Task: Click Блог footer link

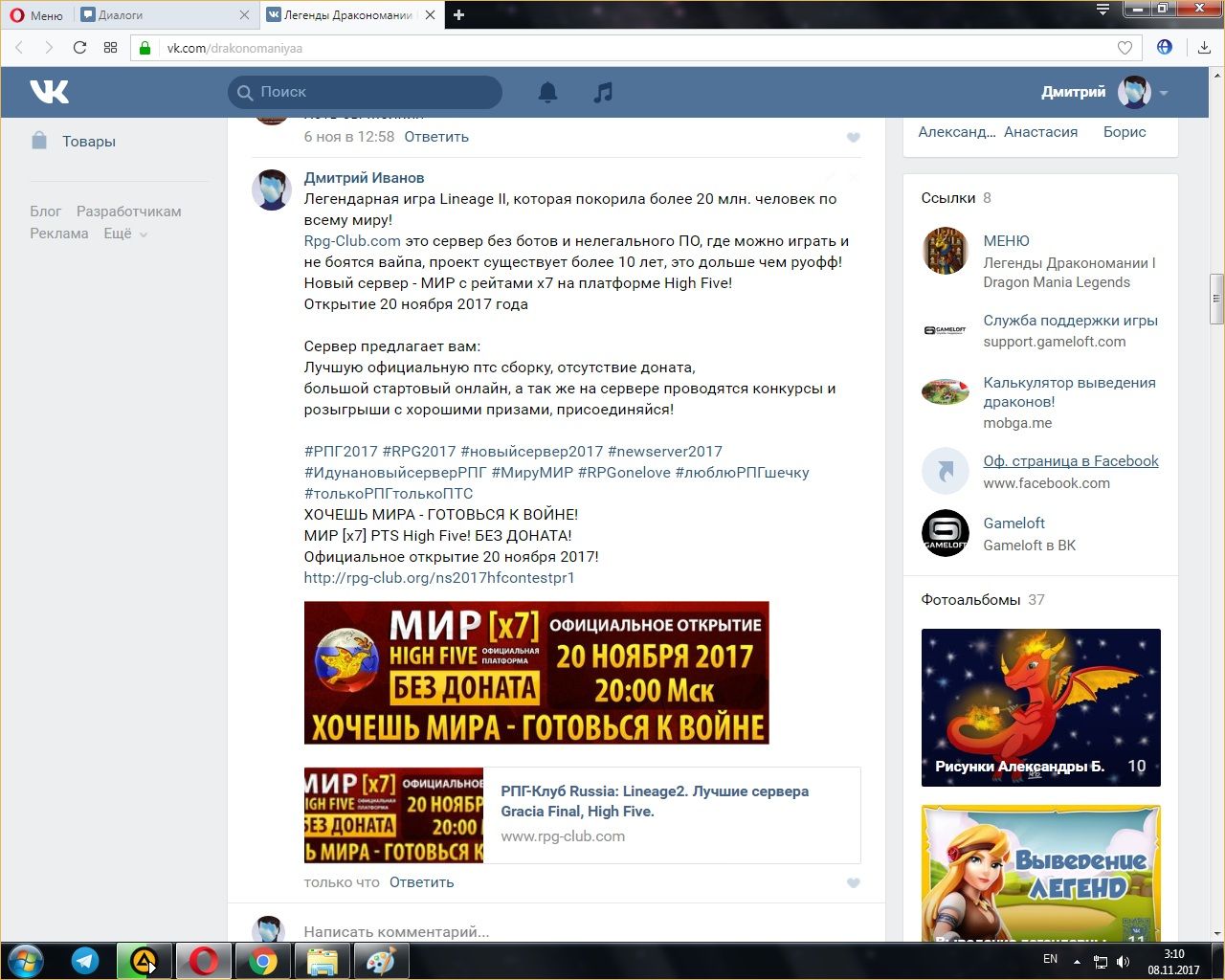Action: tap(45, 212)
